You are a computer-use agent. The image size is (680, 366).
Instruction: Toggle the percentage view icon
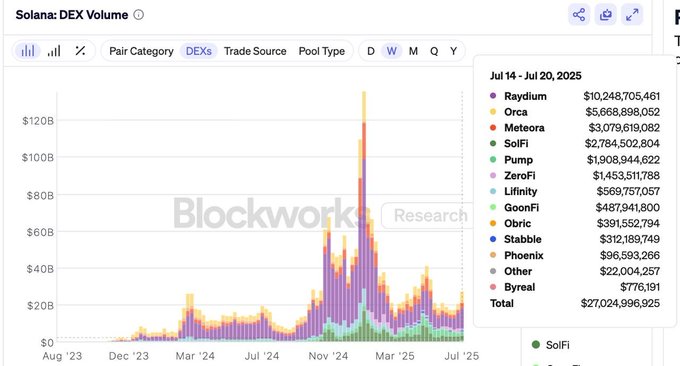pos(80,51)
